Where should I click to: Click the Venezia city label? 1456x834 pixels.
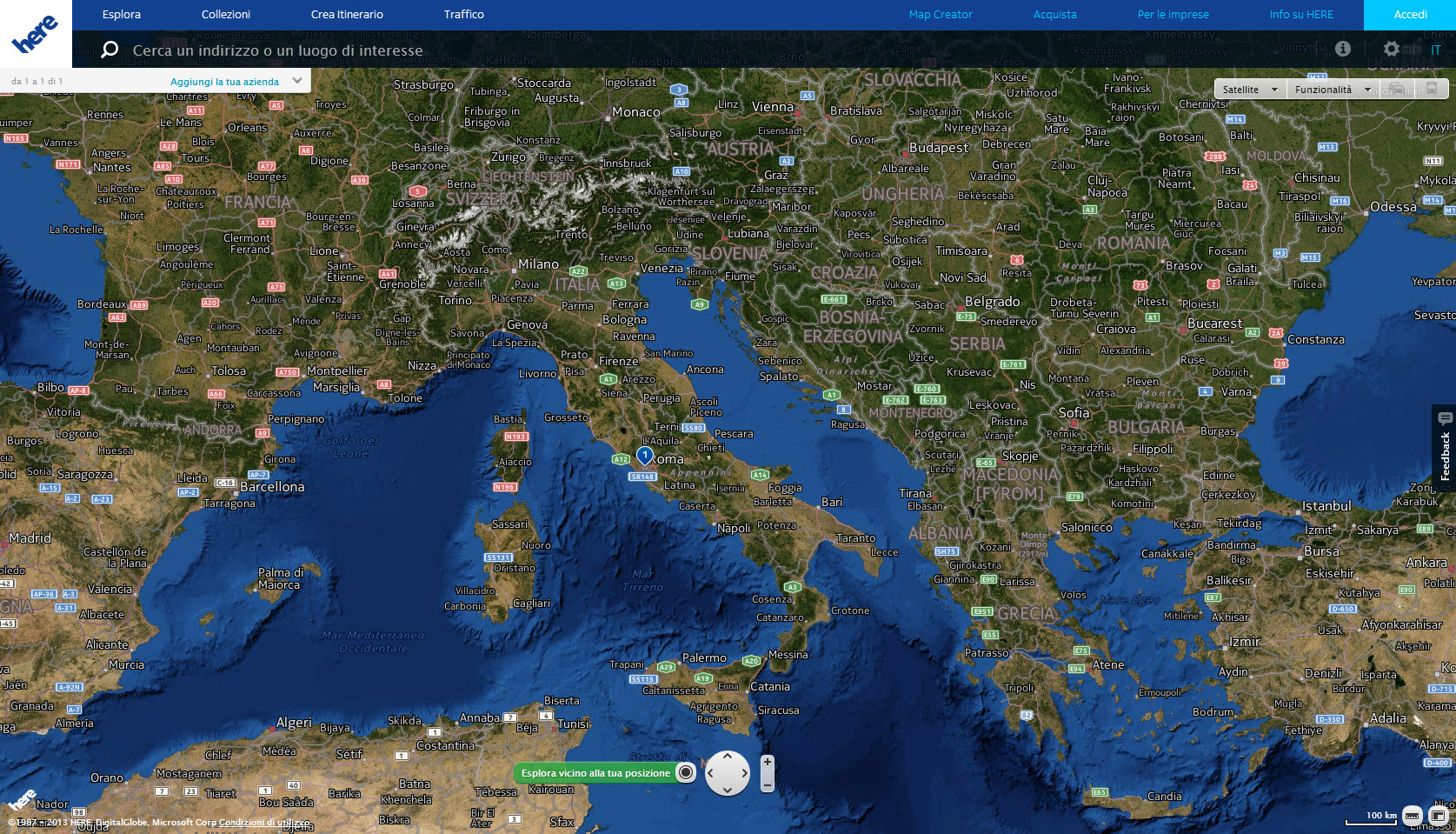[x=662, y=268]
